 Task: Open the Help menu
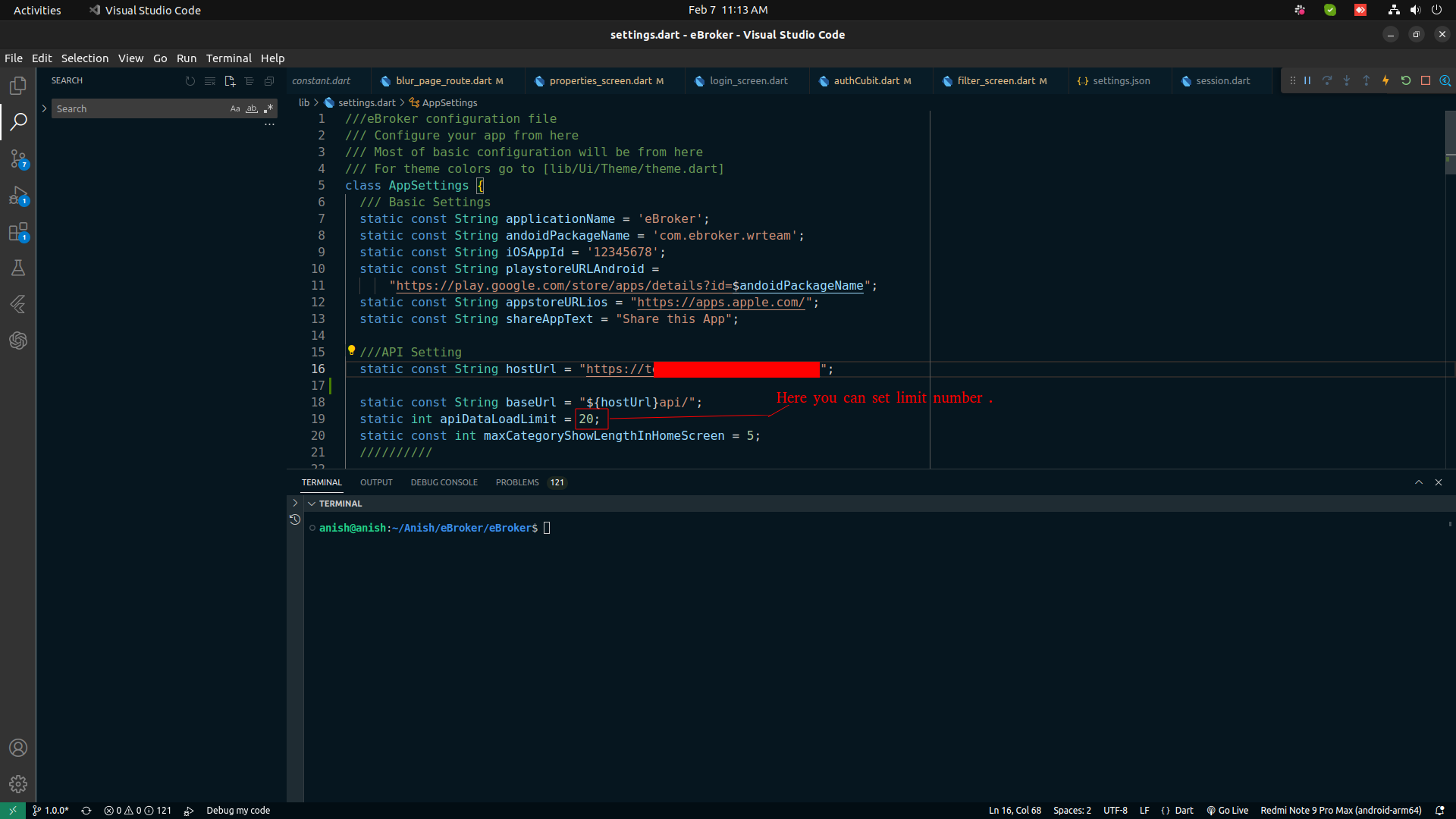pyautogui.click(x=273, y=58)
